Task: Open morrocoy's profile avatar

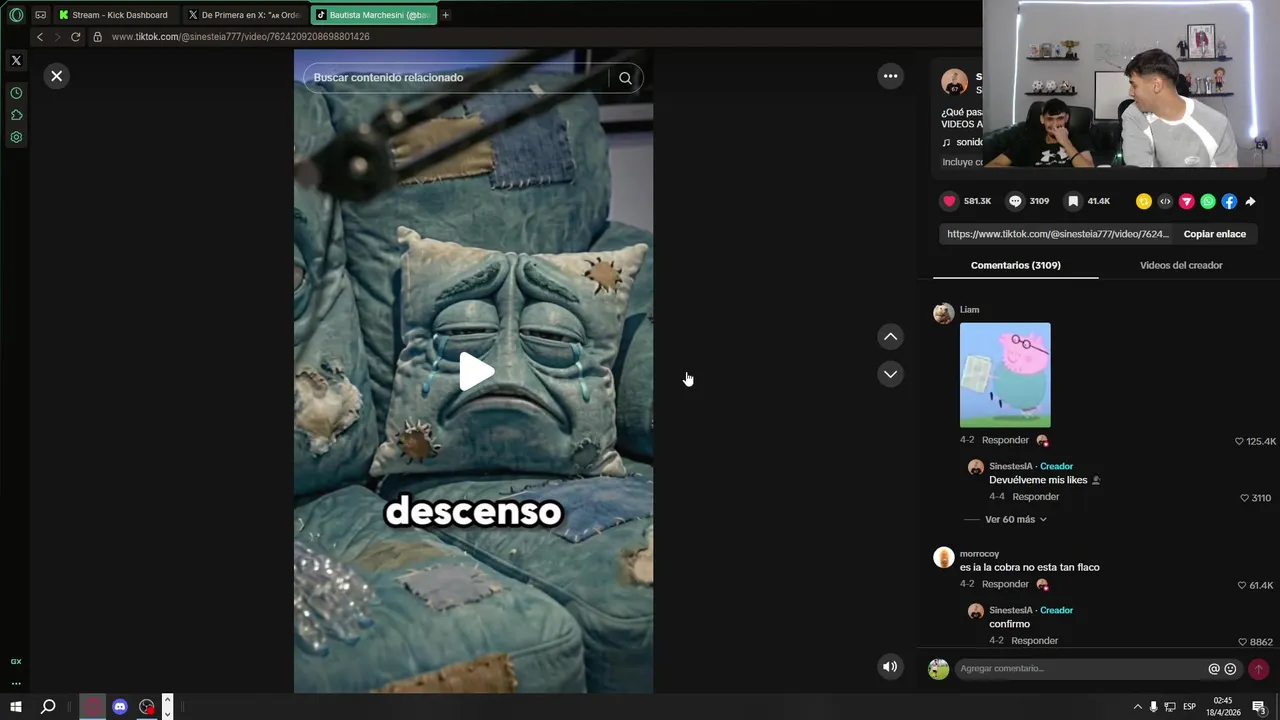Action: coord(943,558)
